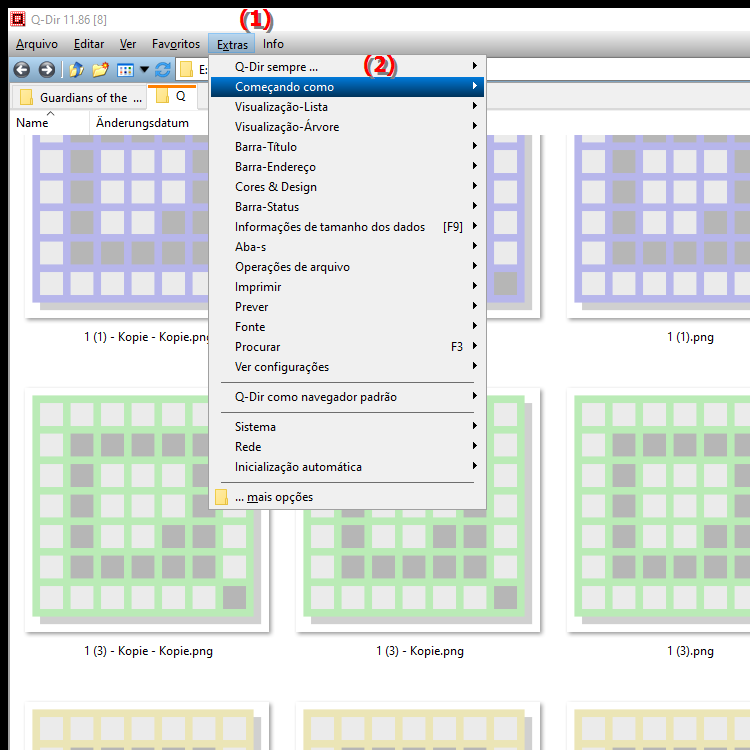750x750 pixels.
Task: Sort by the Änderungsdatum column header
Action: pyautogui.click(x=149, y=123)
